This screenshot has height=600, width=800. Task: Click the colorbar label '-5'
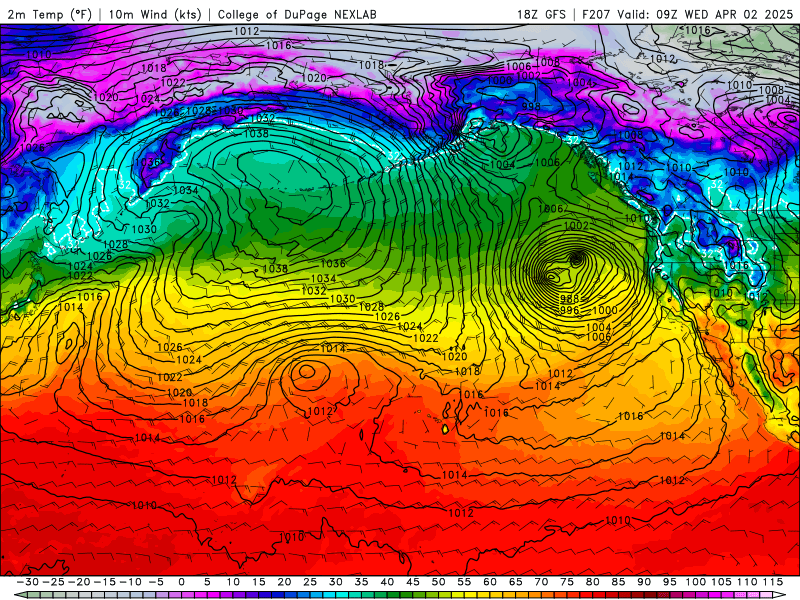pyautogui.click(x=156, y=582)
